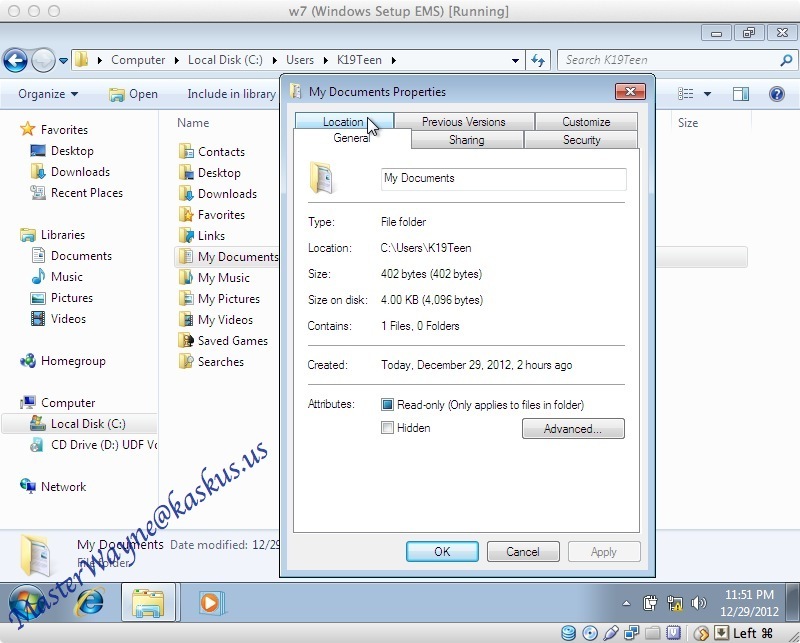
Task: Click the Size column header
Action: 687,123
